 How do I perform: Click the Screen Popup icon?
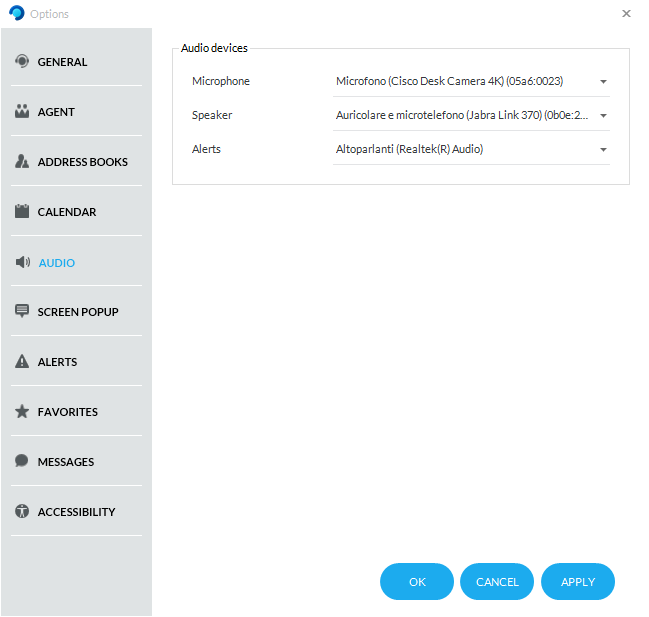tap(22, 312)
